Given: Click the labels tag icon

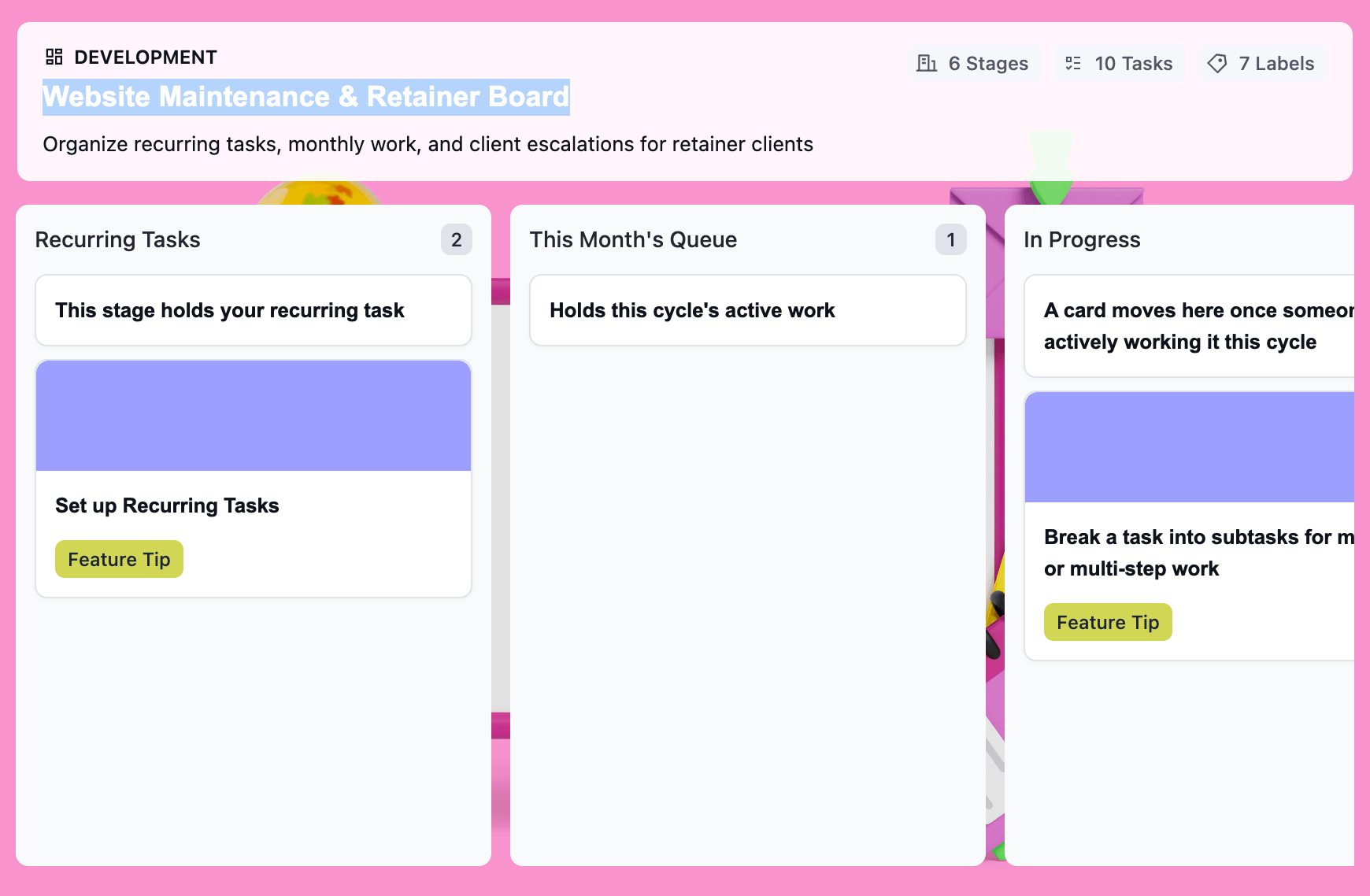Looking at the screenshot, I should point(1217,63).
